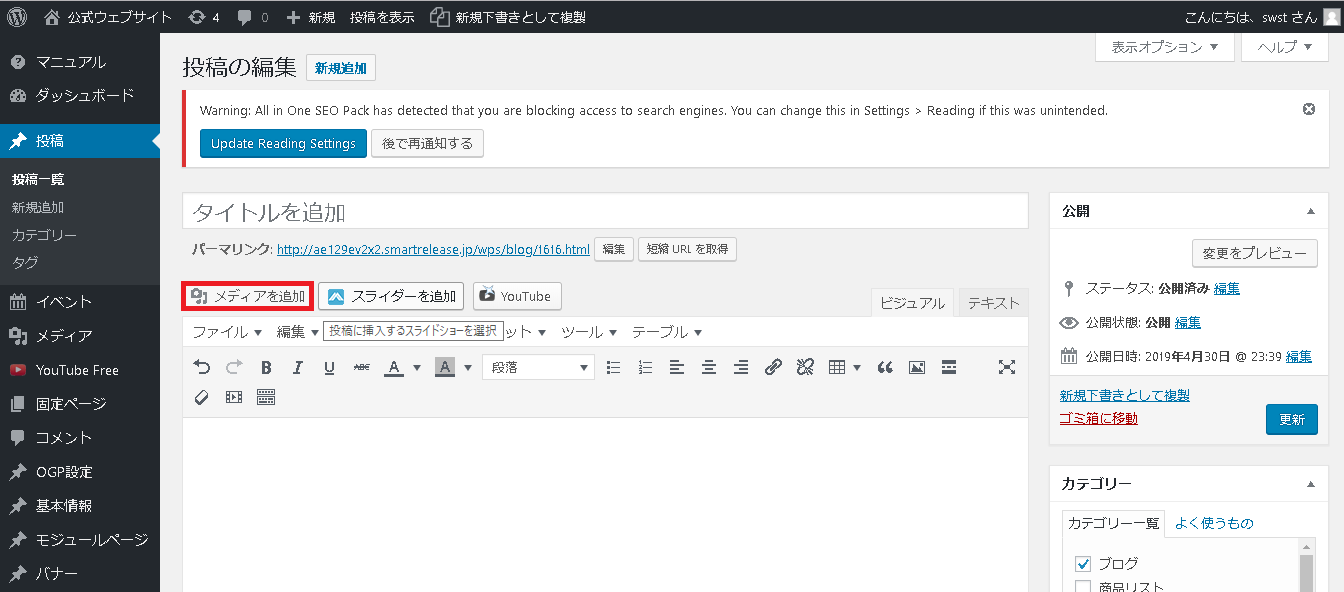This screenshot has width=1344, height=592.
Task: Open the テーブル editor menu
Action: [x=667, y=332]
